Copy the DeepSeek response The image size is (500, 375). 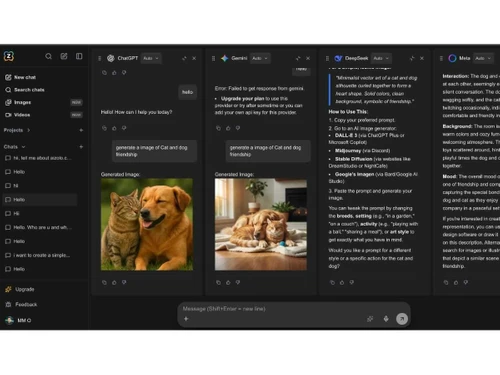(332, 282)
